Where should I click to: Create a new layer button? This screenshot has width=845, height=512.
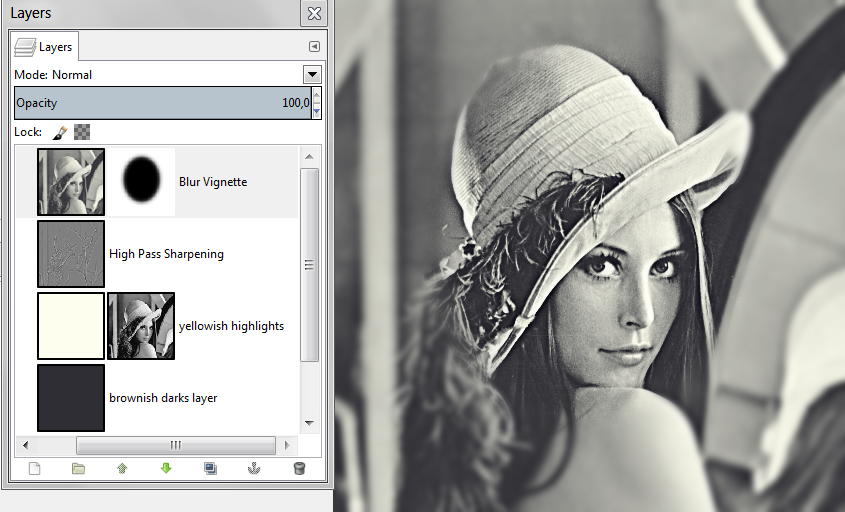[x=34, y=468]
